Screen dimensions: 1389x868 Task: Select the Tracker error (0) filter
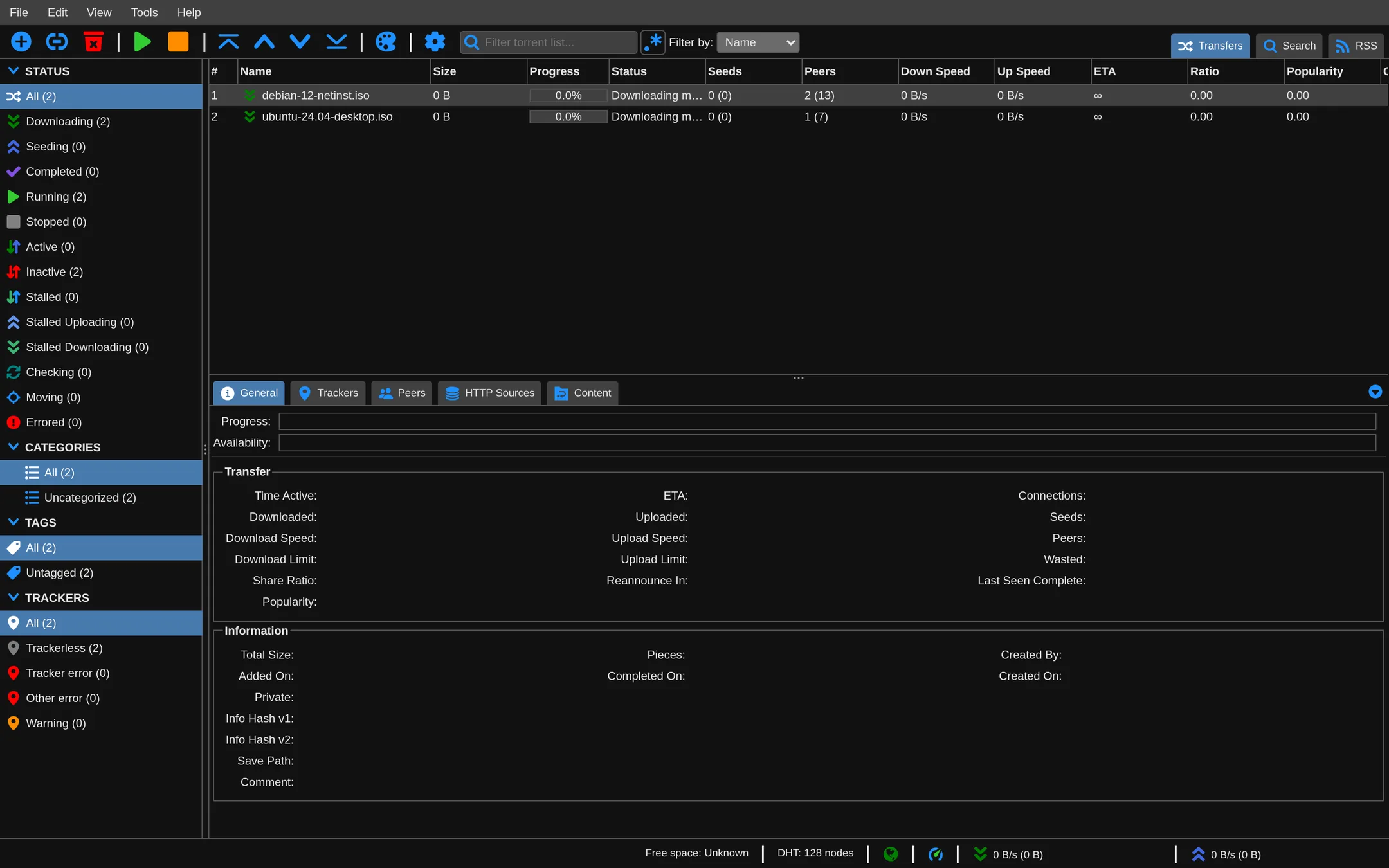[101, 673]
